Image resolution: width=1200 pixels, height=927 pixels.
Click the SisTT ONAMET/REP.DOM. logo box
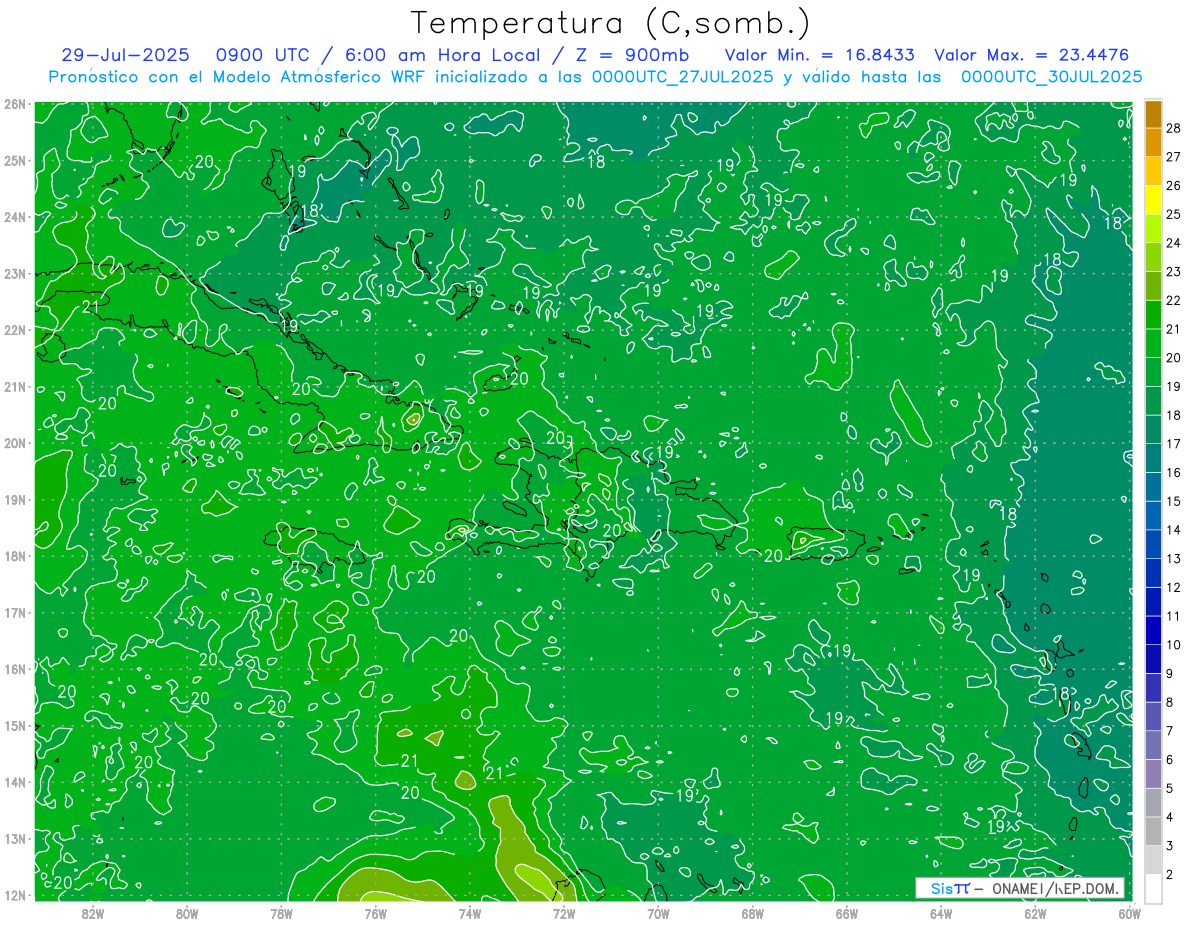(x=1020, y=888)
